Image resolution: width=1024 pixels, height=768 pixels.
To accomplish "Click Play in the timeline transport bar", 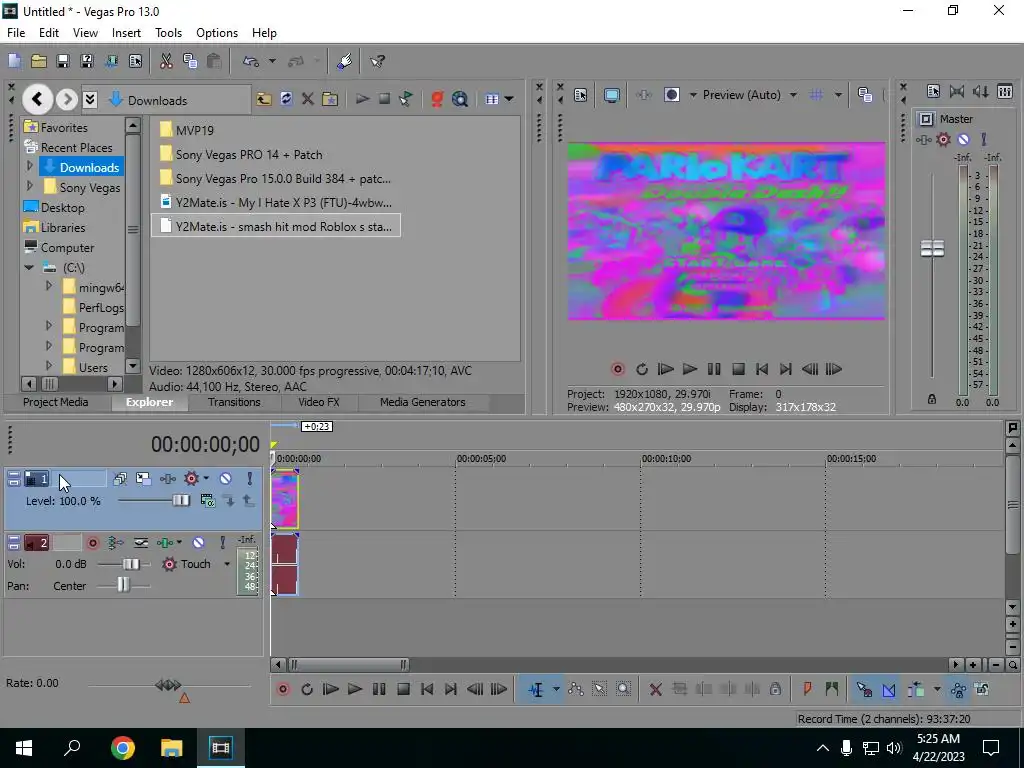I will tap(355, 689).
